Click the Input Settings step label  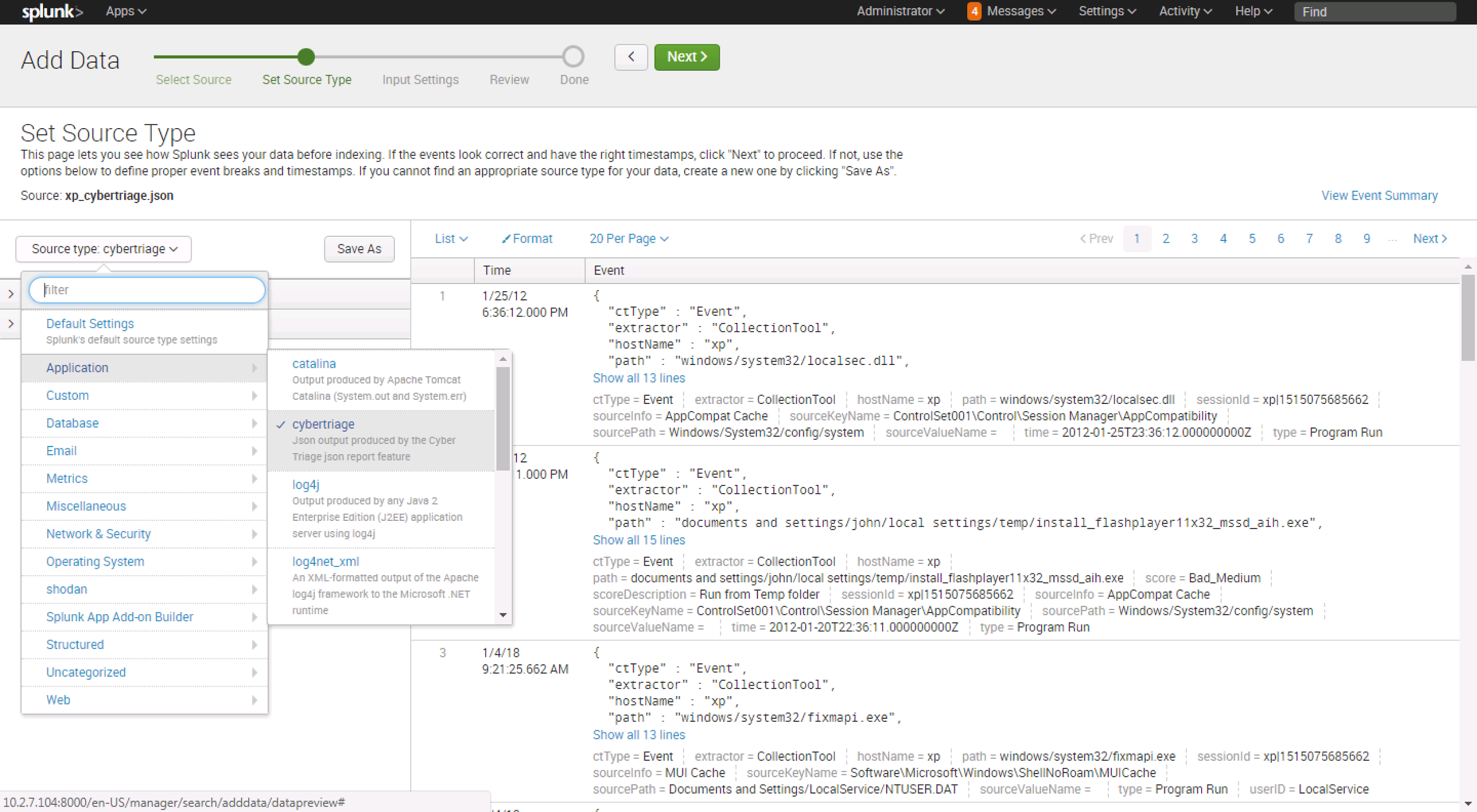420,80
